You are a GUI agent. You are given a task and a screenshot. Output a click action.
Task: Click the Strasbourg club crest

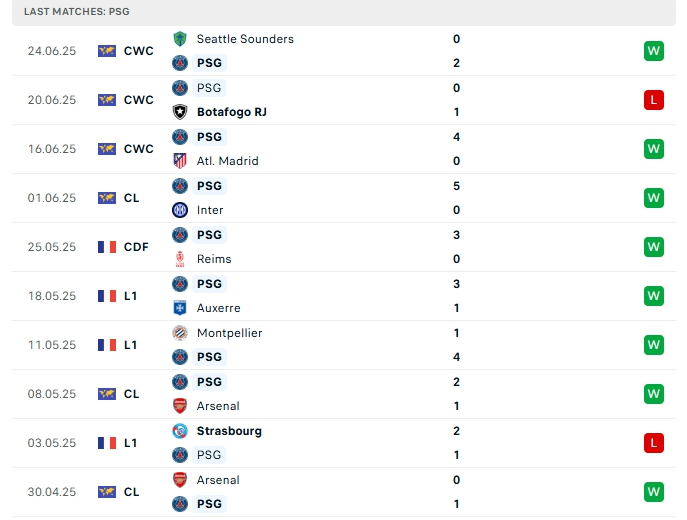tap(180, 431)
